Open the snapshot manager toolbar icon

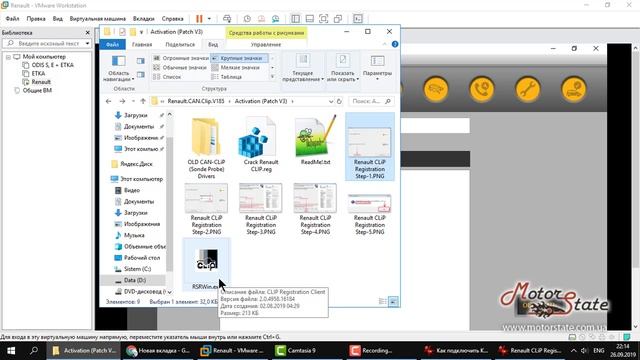coord(276,19)
